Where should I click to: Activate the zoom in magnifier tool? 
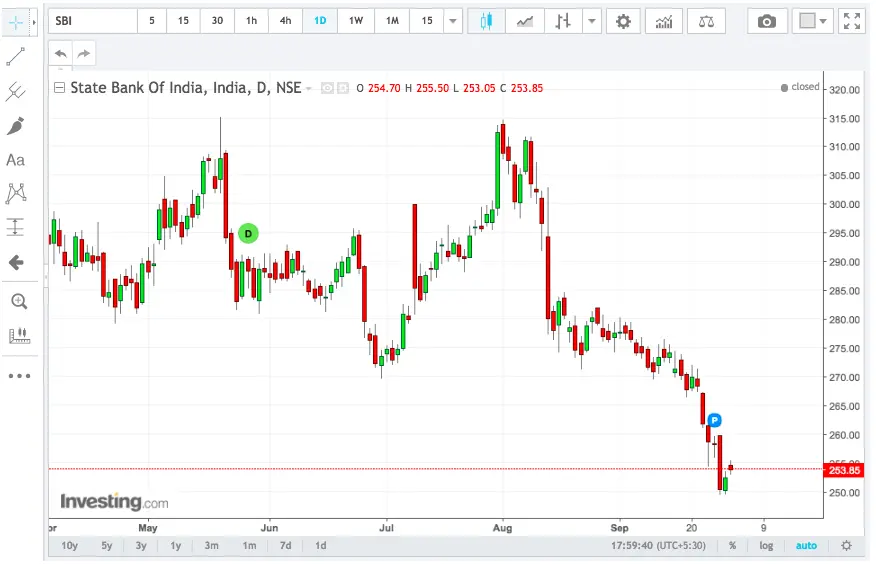(x=19, y=302)
